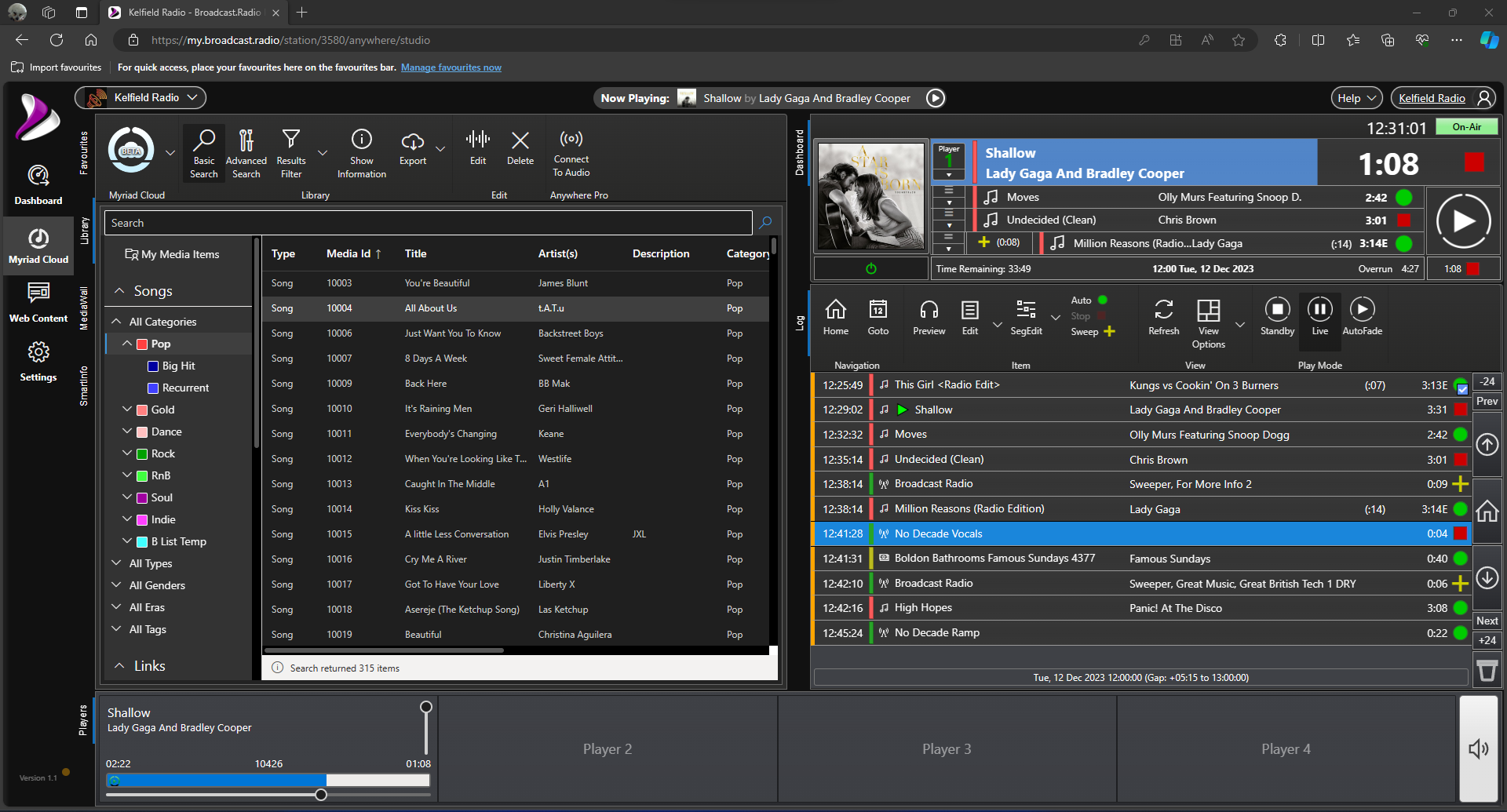Click the Results Filter icon
1507x812 pixels.
click(290, 153)
